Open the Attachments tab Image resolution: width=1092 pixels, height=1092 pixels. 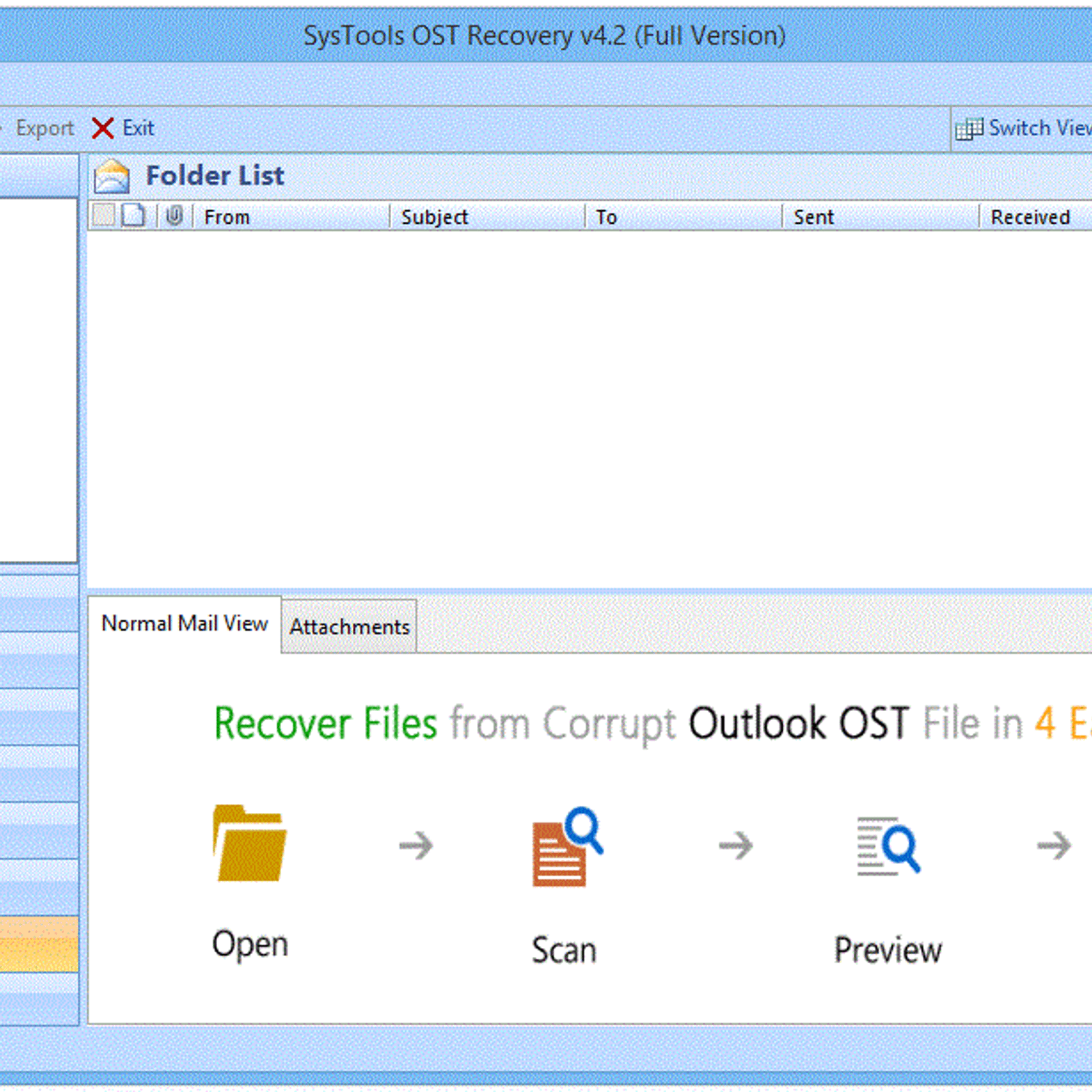[x=349, y=627]
